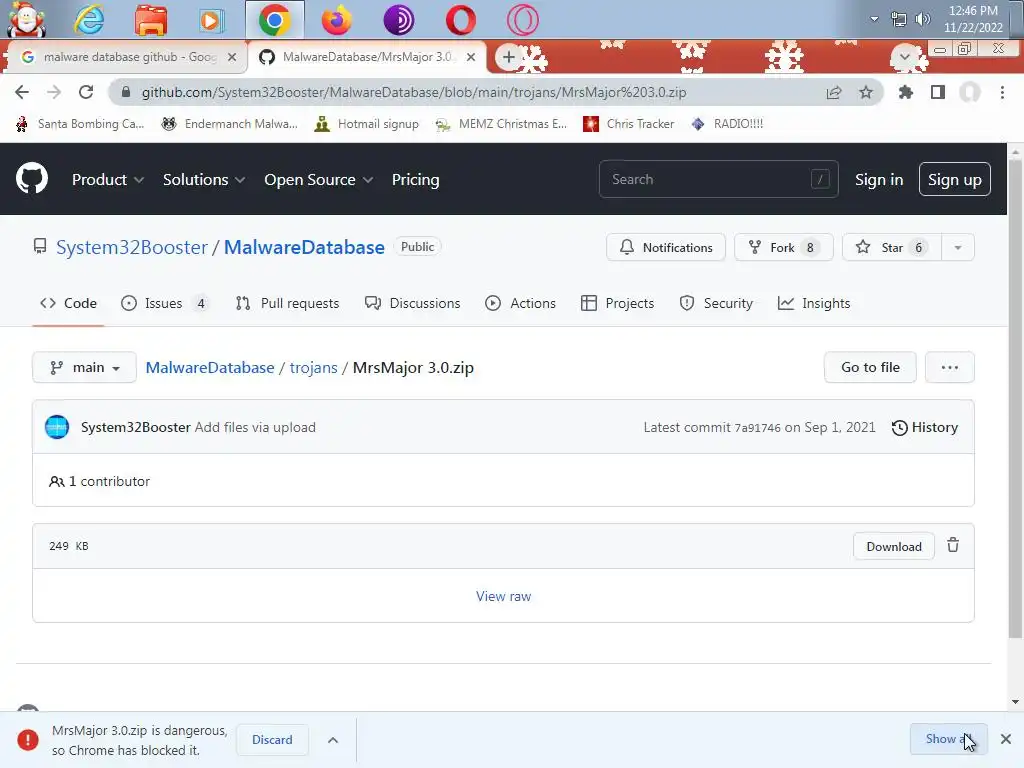Image resolution: width=1024 pixels, height=768 pixels.
Task: Bookmark this page with the star icon
Action: 866,92
